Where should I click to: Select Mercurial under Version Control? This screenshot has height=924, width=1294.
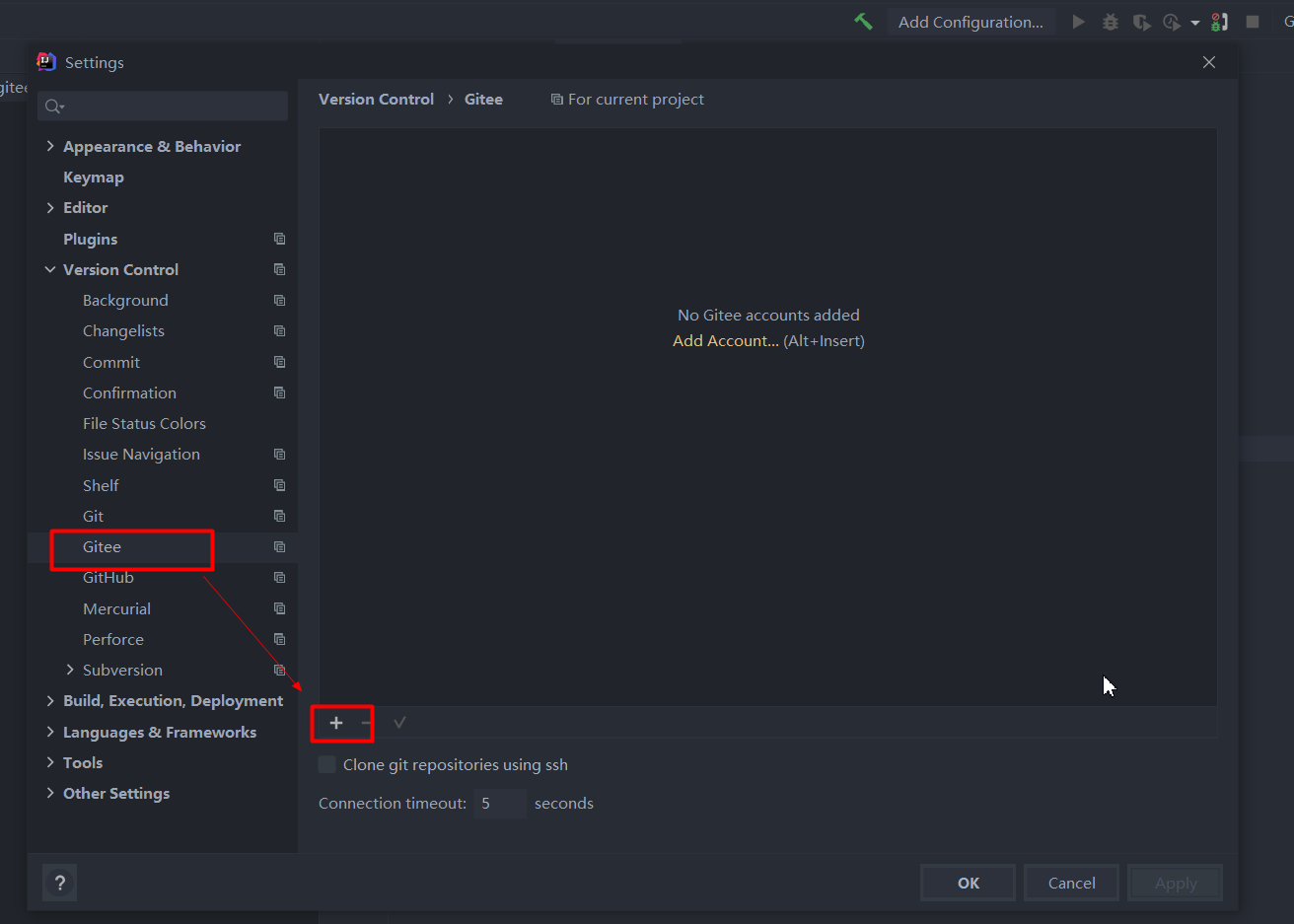tap(116, 608)
